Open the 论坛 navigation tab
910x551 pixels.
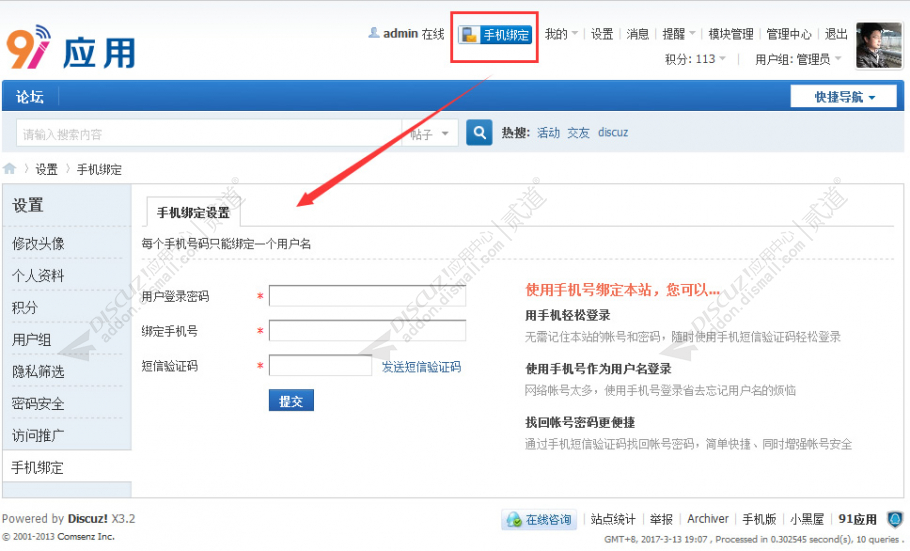(x=30, y=96)
